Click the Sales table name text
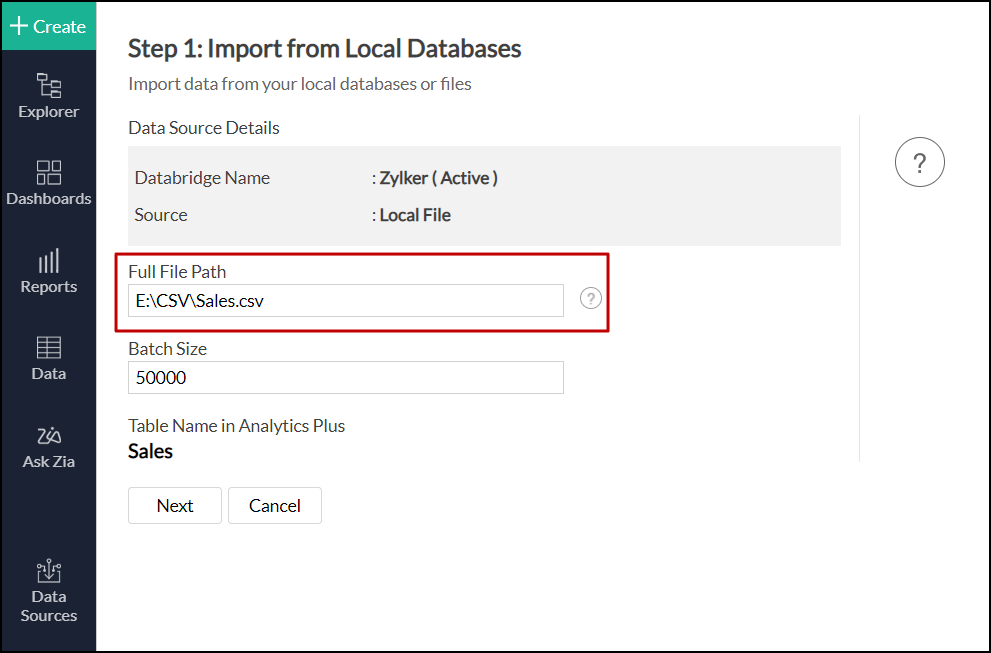The width and height of the screenshot is (991, 653). coord(150,452)
